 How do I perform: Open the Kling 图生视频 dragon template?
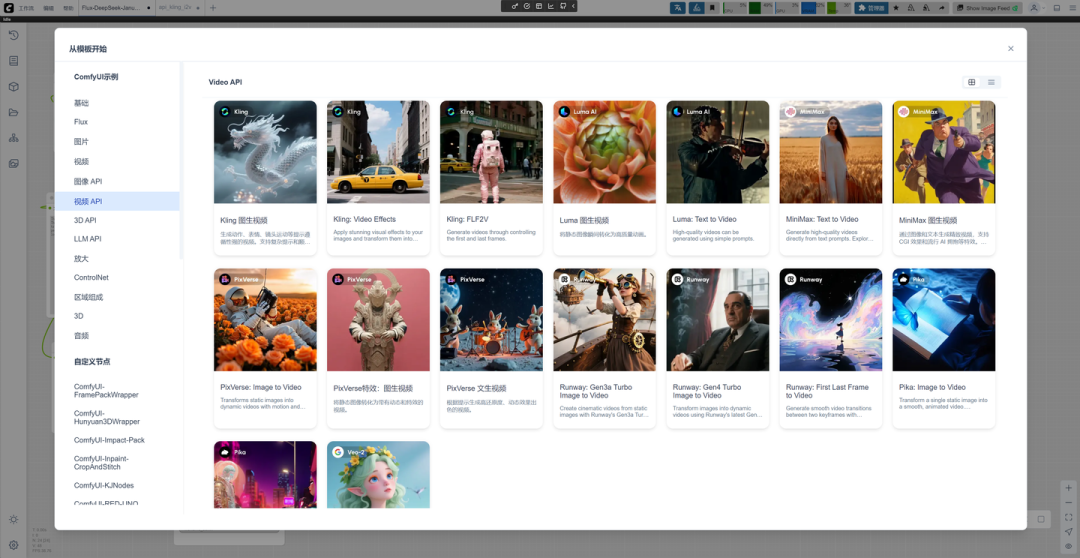(265, 178)
